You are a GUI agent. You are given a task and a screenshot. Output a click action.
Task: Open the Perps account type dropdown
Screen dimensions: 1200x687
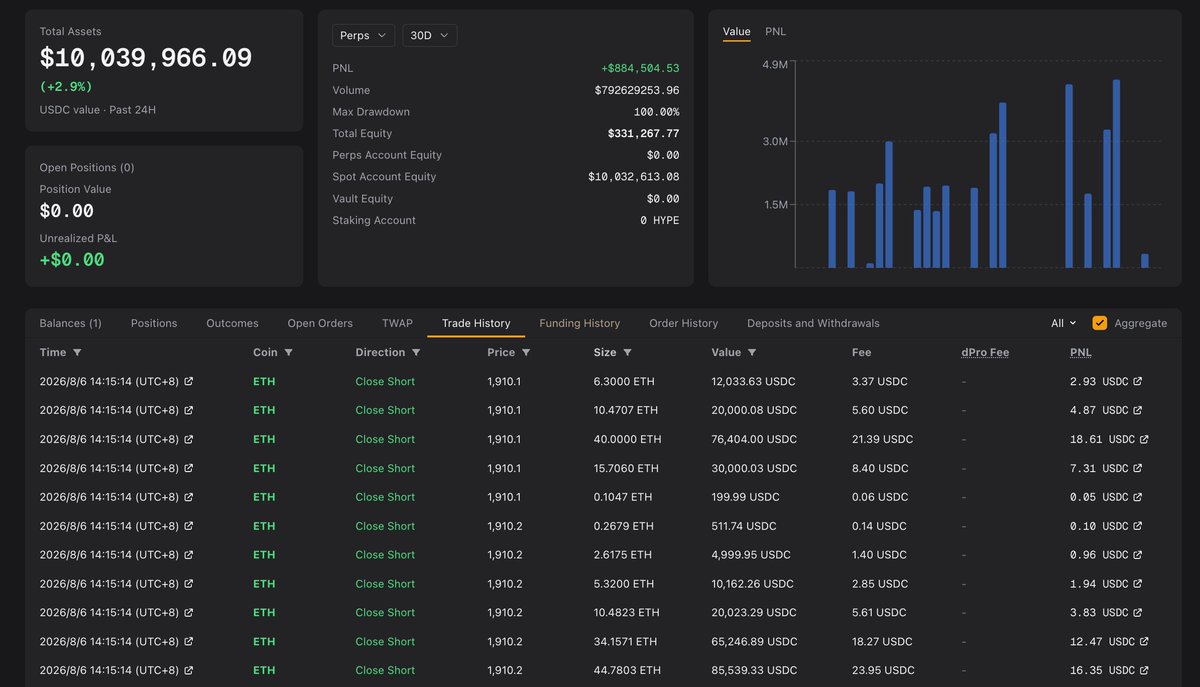[x=363, y=35]
